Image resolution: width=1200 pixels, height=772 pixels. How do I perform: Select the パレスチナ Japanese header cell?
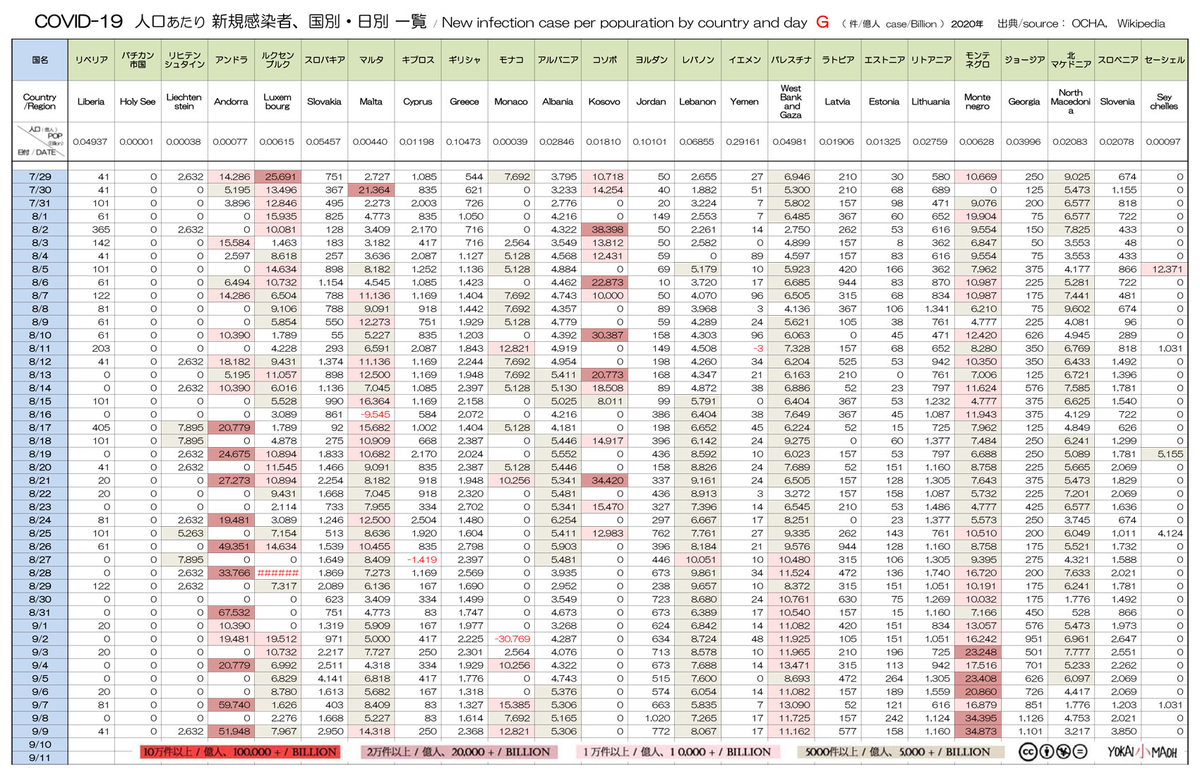click(x=791, y=60)
